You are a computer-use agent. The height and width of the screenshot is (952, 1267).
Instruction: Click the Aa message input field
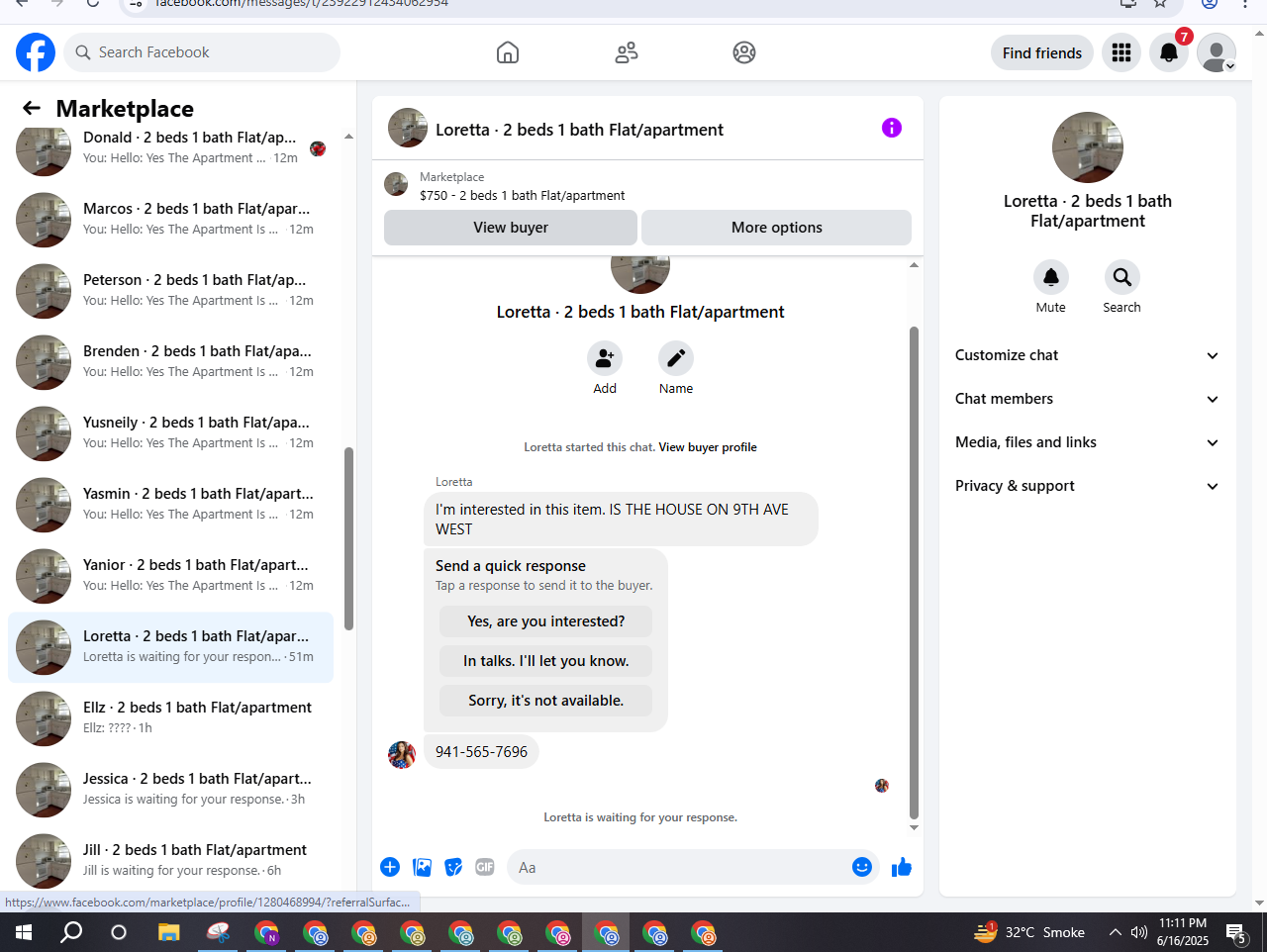pyautogui.click(x=679, y=867)
